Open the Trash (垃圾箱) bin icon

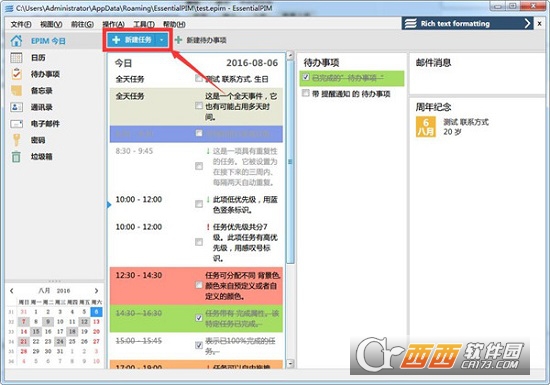tap(16, 156)
